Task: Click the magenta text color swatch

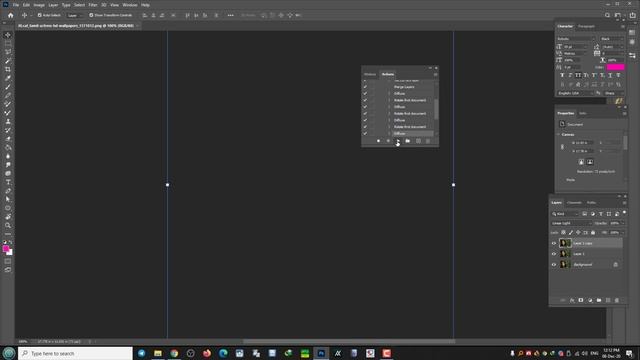Action: tap(615, 67)
